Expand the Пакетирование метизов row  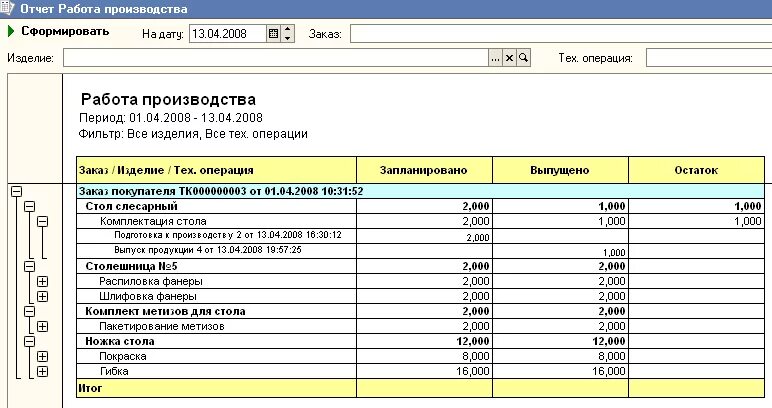click(x=43, y=326)
